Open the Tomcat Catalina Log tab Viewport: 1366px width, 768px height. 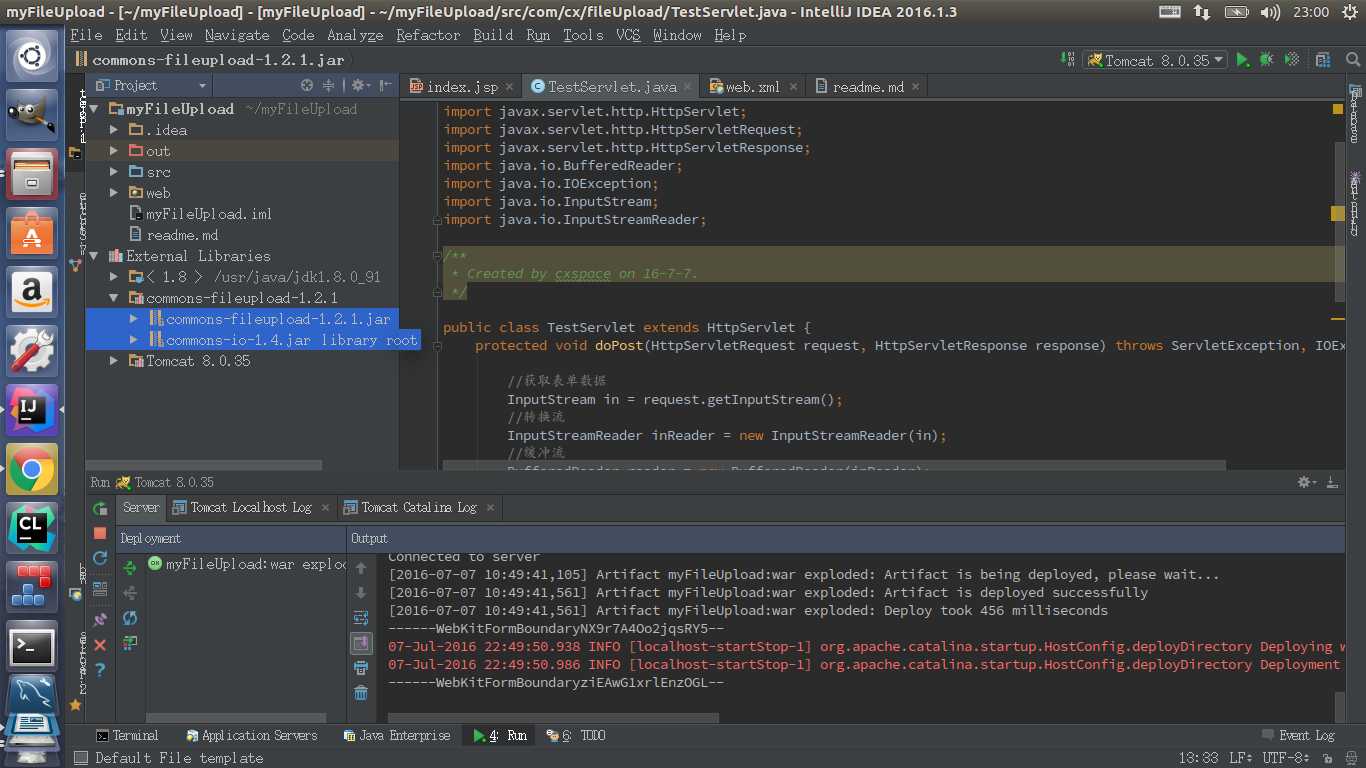pos(418,508)
